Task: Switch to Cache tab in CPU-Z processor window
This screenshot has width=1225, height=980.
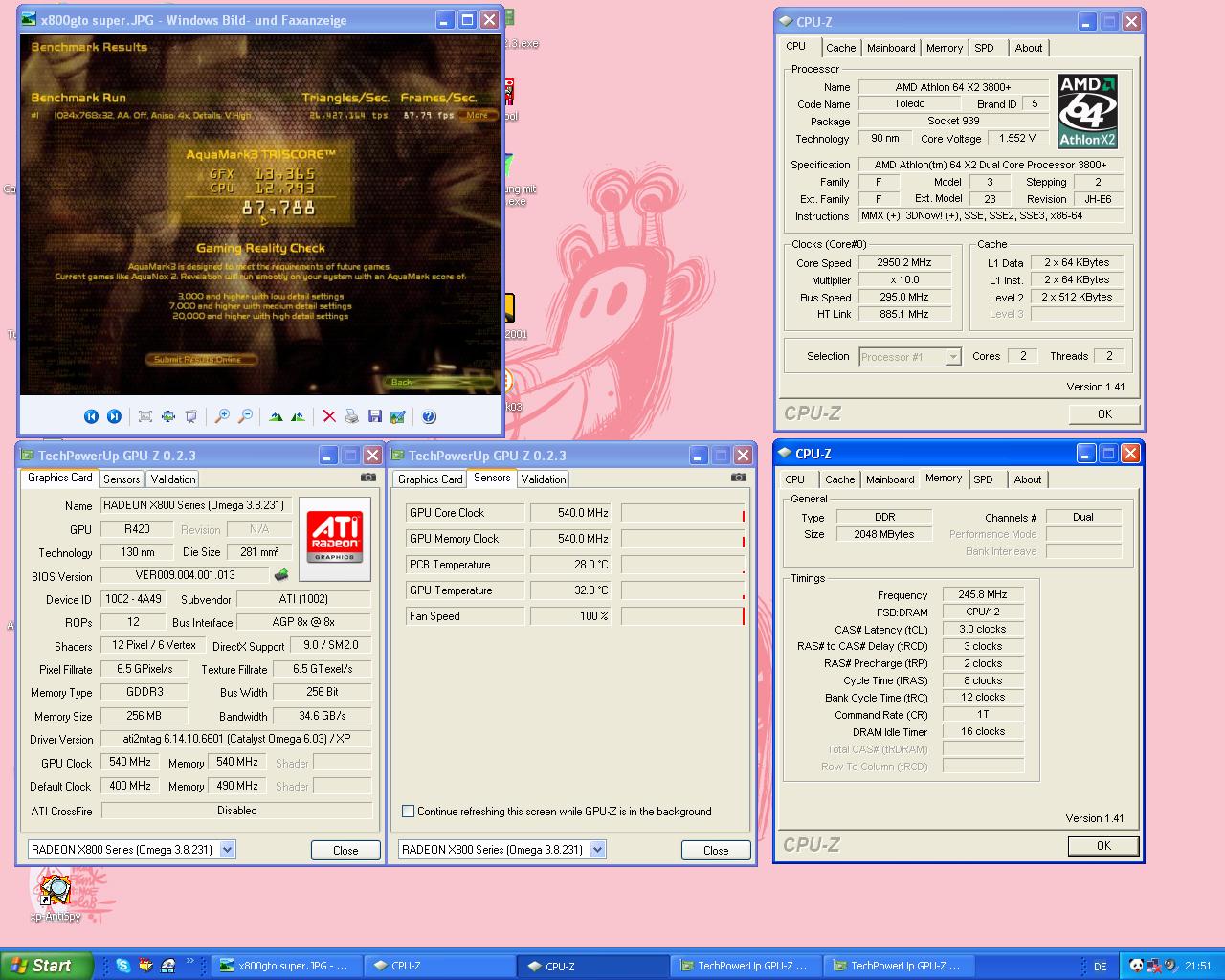Action: pos(841,48)
